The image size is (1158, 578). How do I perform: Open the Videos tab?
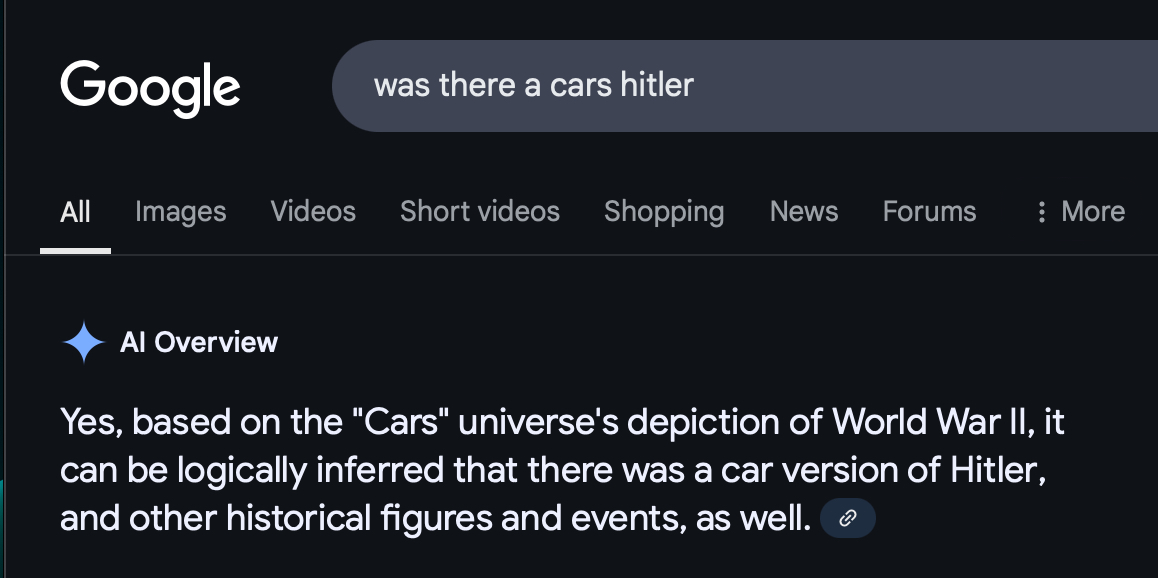point(313,212)
